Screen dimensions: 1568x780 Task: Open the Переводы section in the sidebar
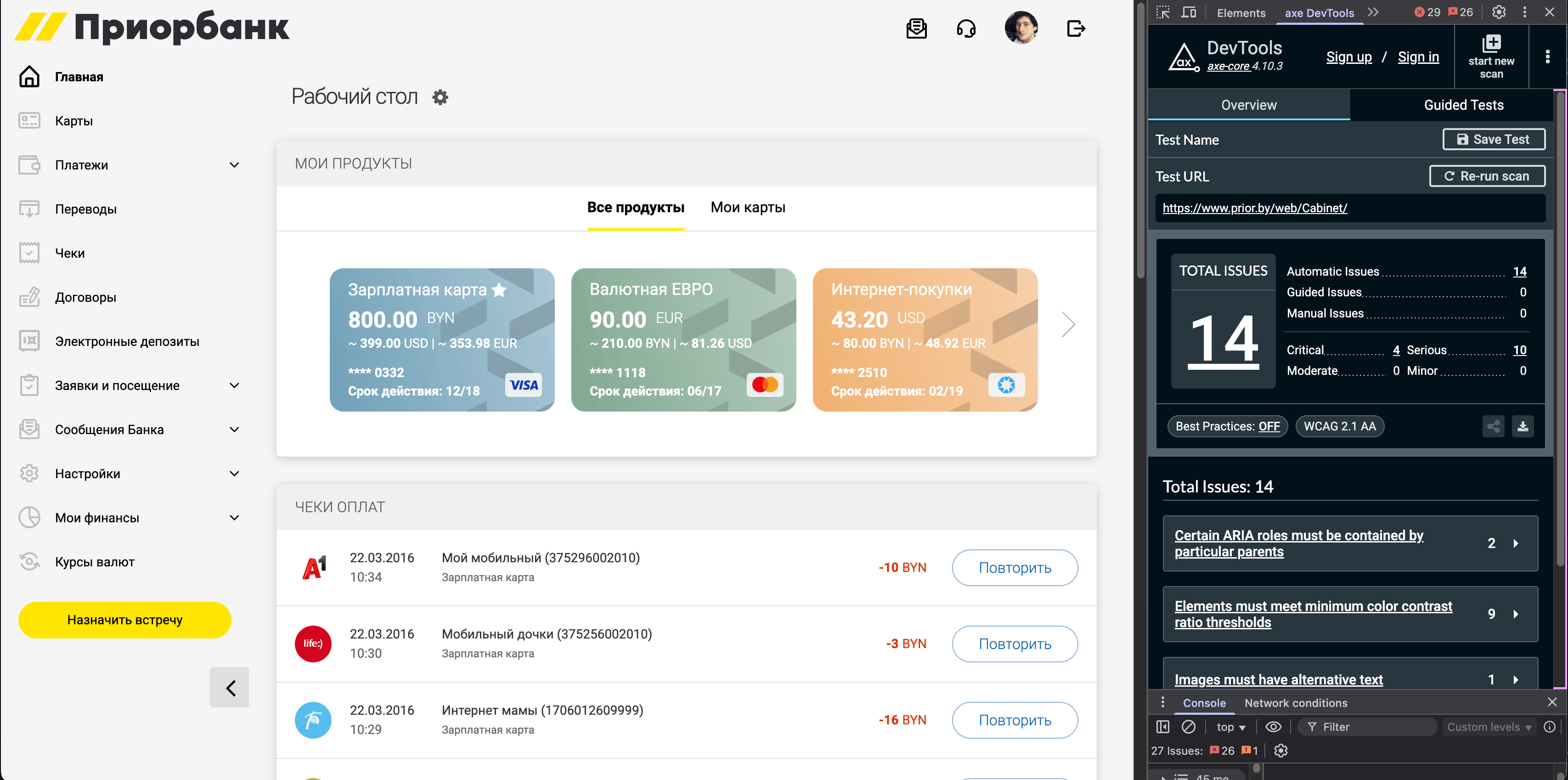pos(85,209)
